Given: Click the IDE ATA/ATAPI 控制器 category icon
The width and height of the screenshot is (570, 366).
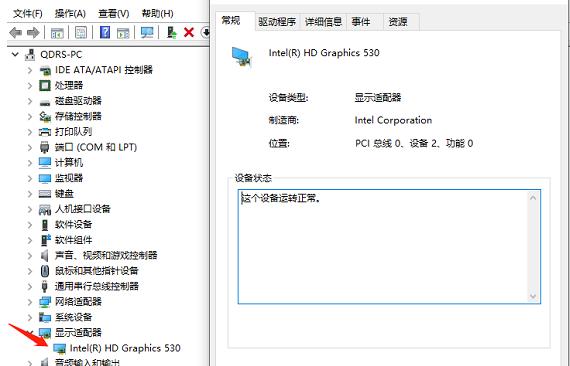Looking at the screenshot, I should click(45, 70).
